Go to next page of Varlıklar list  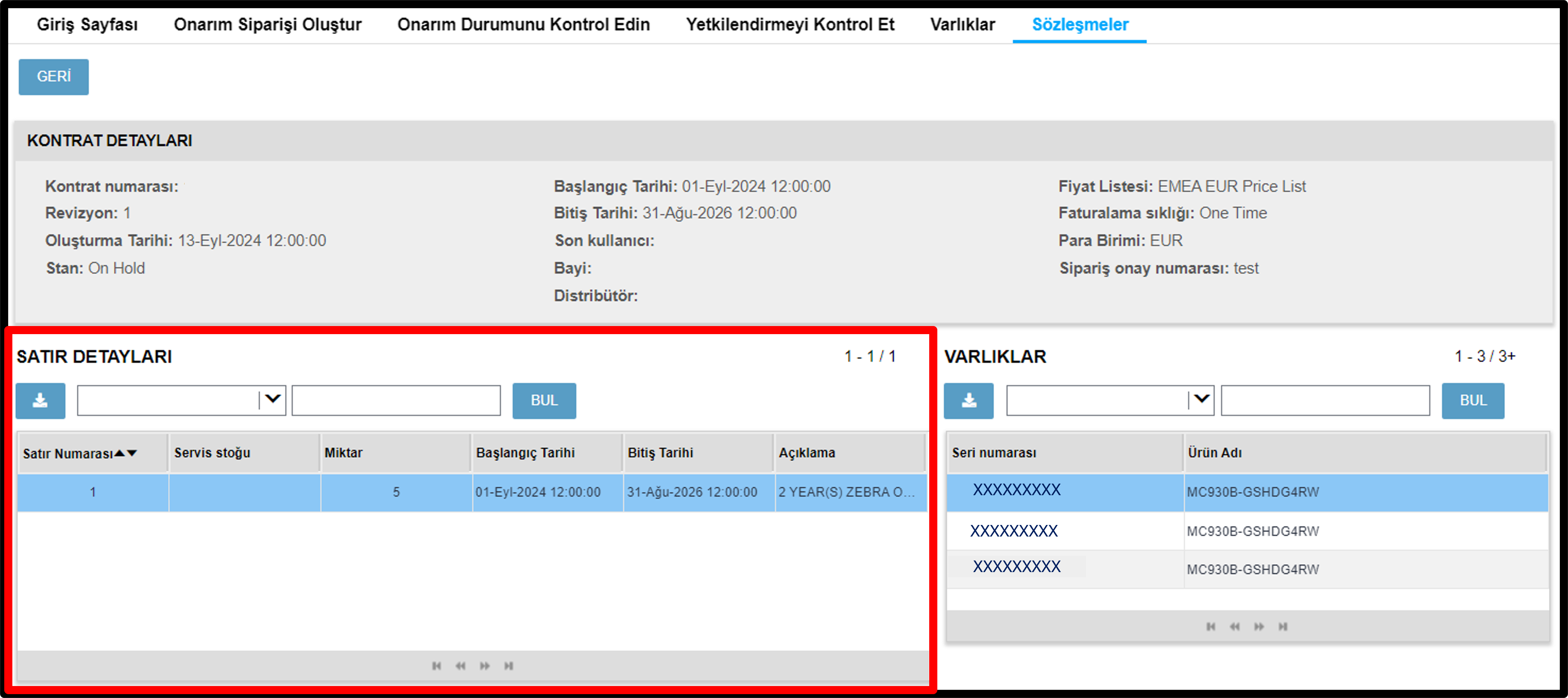pos(1259,627)
